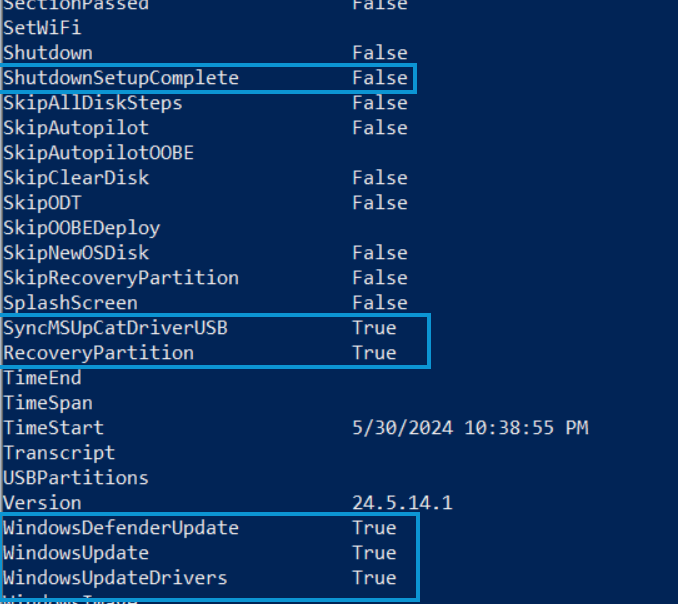Click the SplashScreen property name
The width and height of the screenshot is (678, 604).
pyautogui.click(x=70, y=303)
